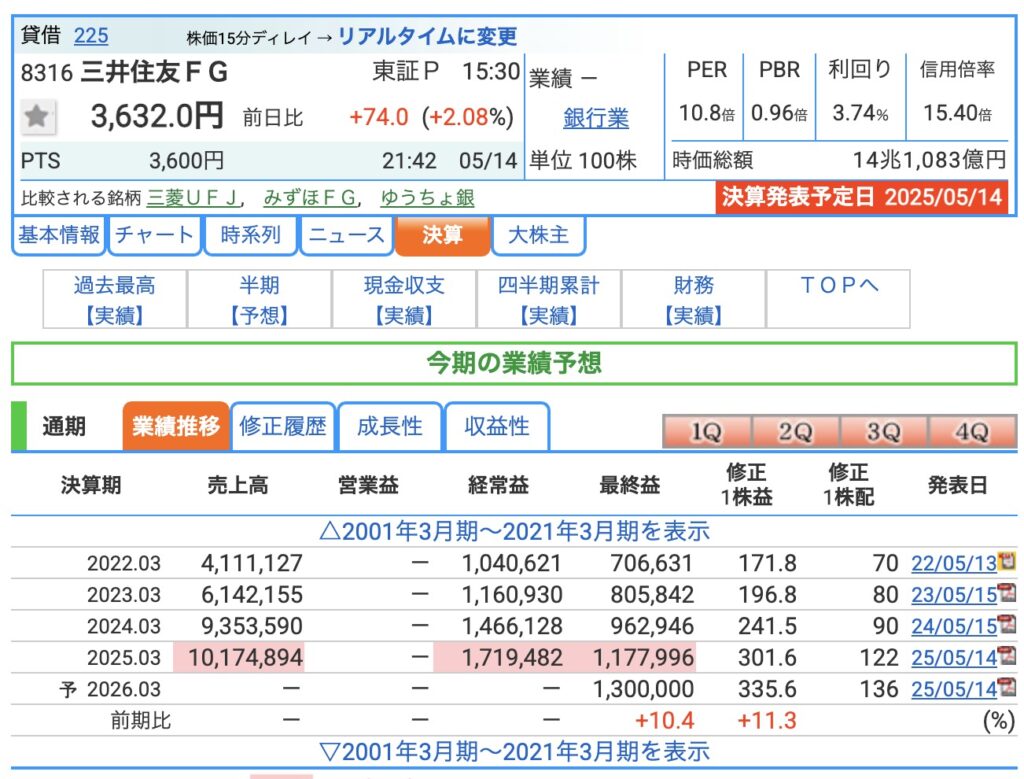The image size is (1024, 779).
Task: Click PTS price 3,600円
Action: point(186,161)
